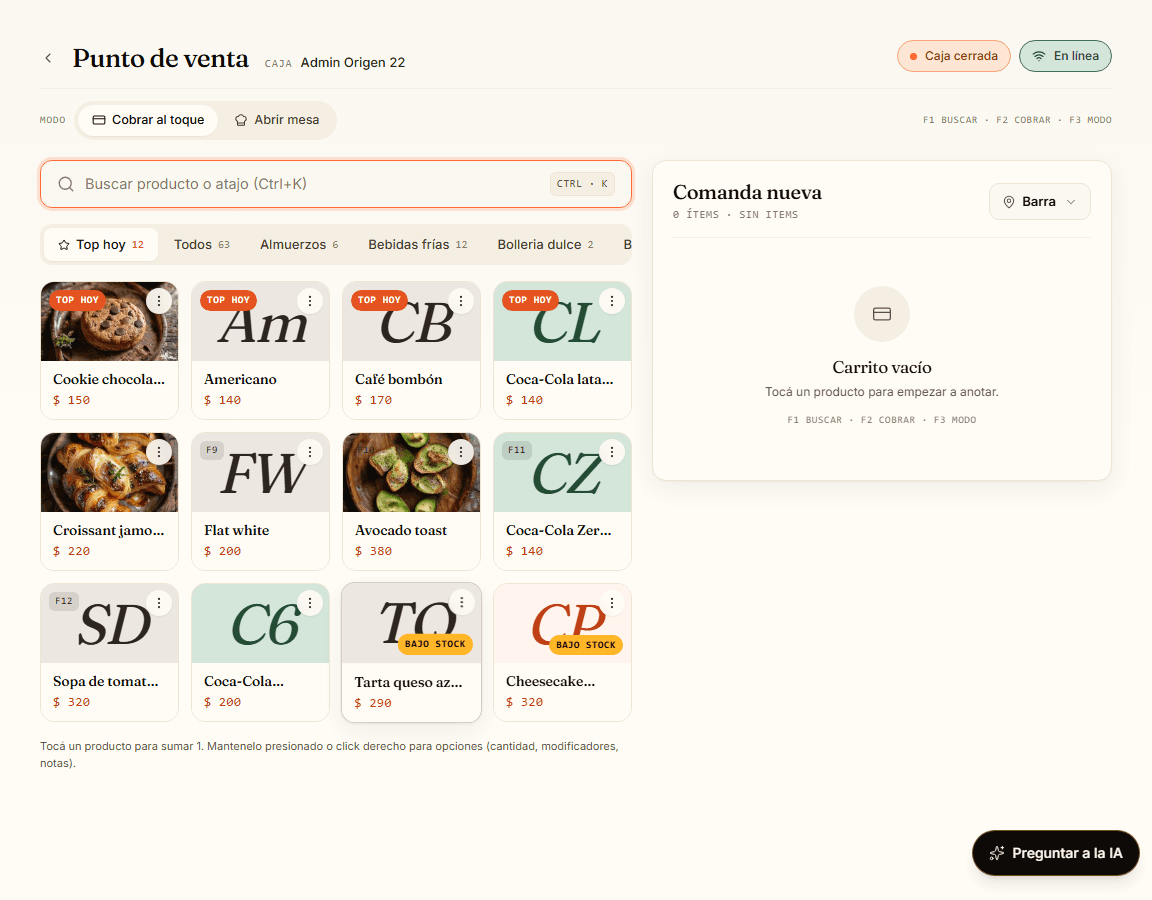Open options menu for Cookie chocolate card
Screen dimensions: 1152x900
[159, 300]
